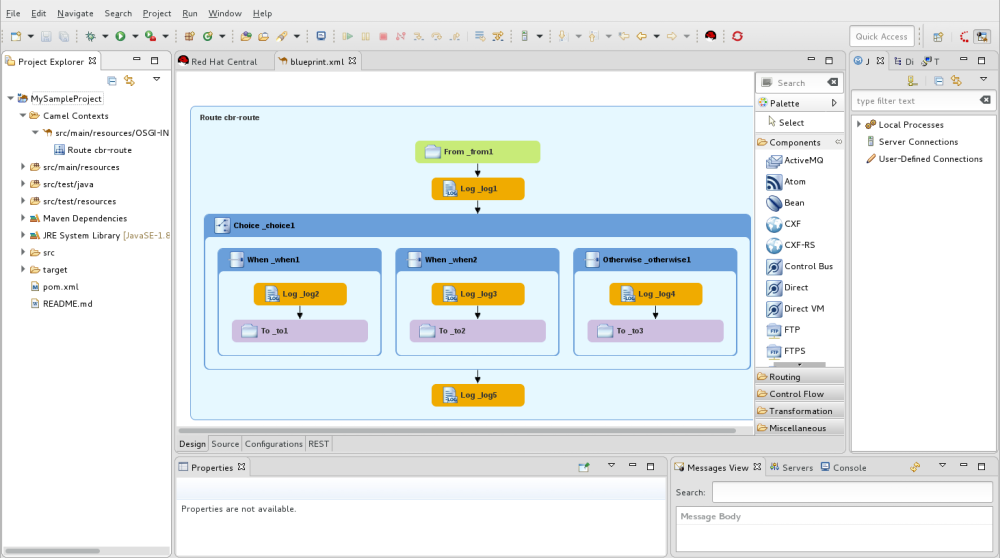The width and height of the screenshot is (1000, 558).
Task: Click the Messages View search input field
Action: (x=852, y=493)
